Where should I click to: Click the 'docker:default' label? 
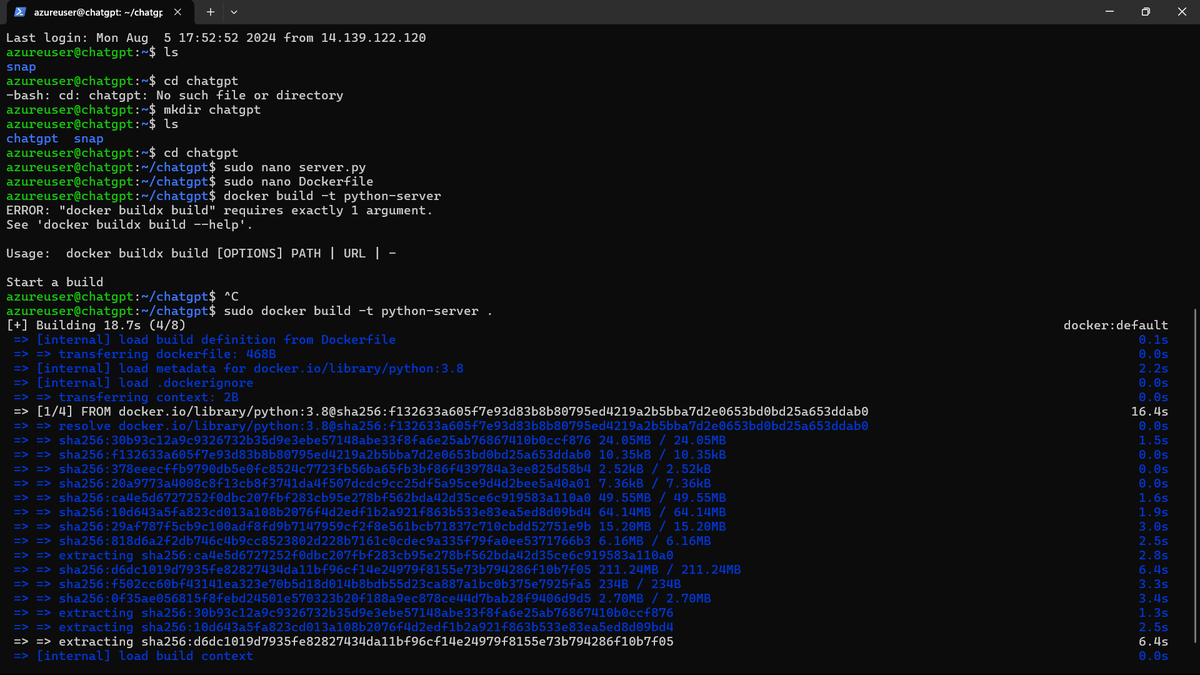coord(1115,326)
